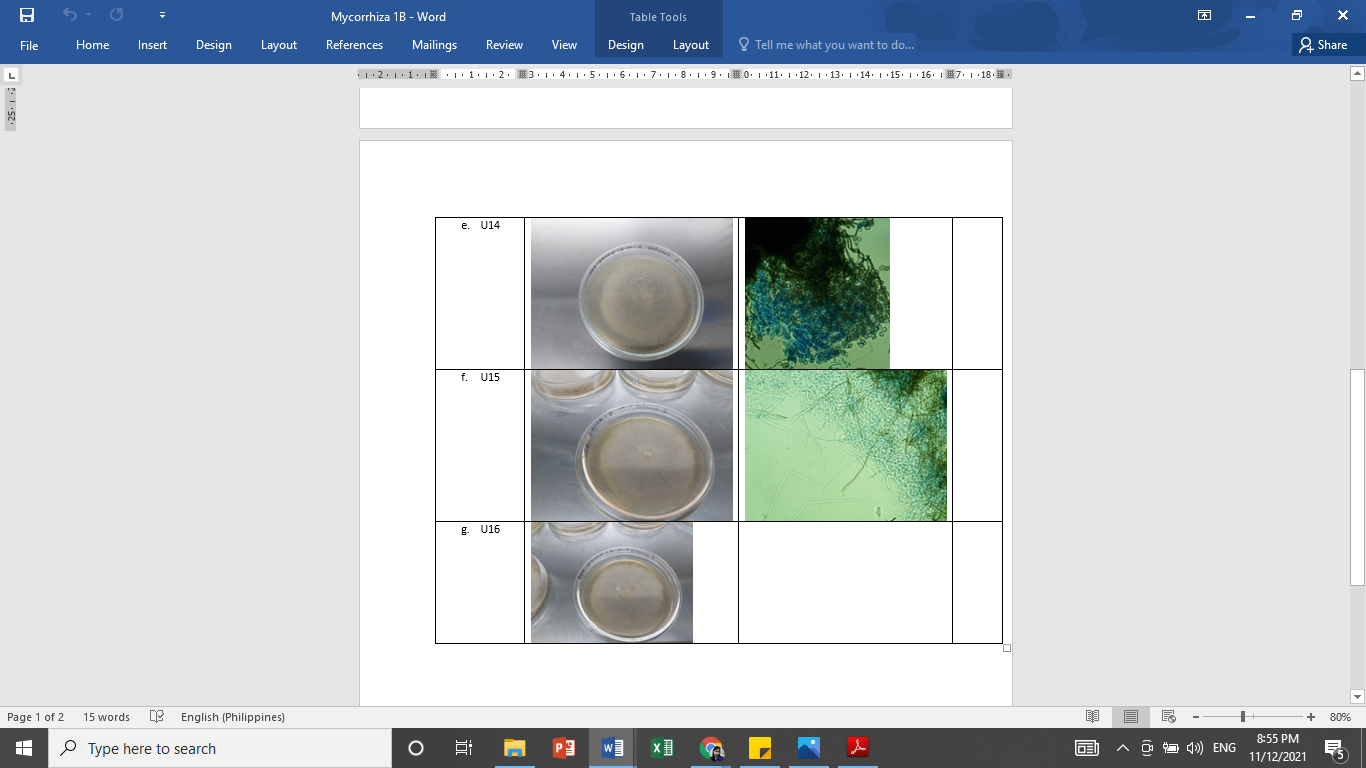Repeat the last action with Redo icon
The image size is (1366, 768).
[117, 15]
